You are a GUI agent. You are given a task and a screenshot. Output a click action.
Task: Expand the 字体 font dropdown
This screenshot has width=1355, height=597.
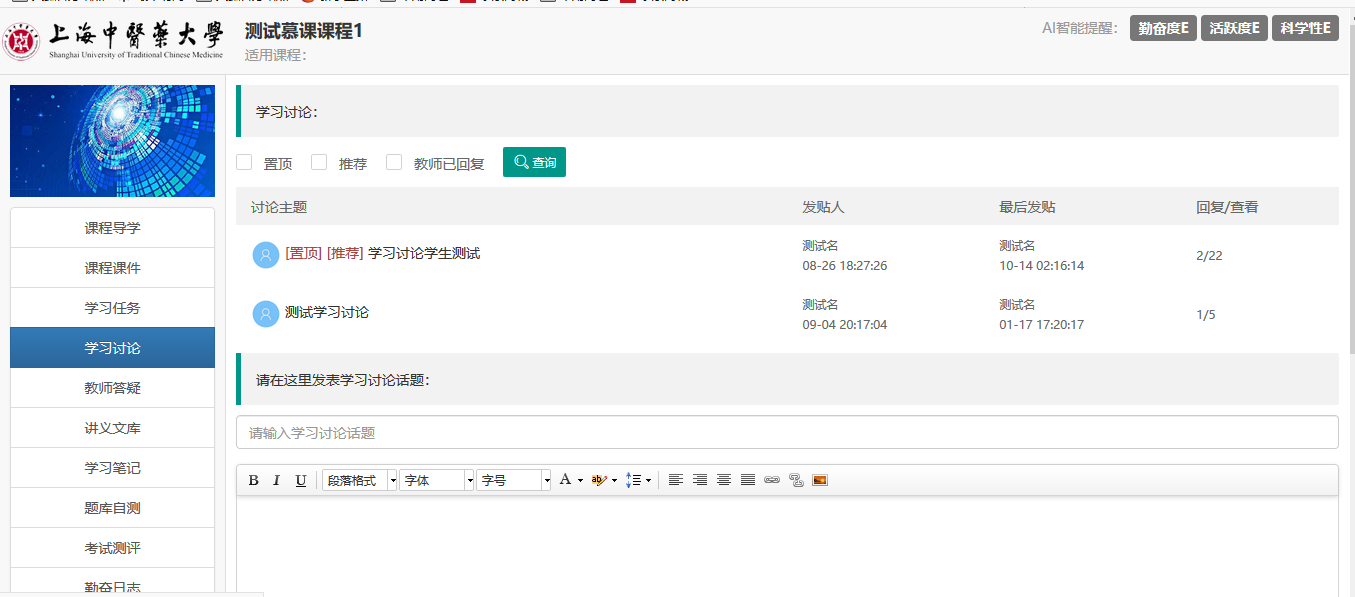(x=437, y=480)
